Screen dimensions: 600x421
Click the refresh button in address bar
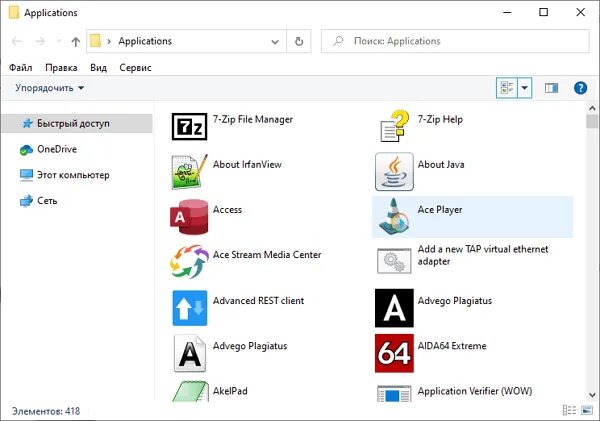(x=299, y=41)
